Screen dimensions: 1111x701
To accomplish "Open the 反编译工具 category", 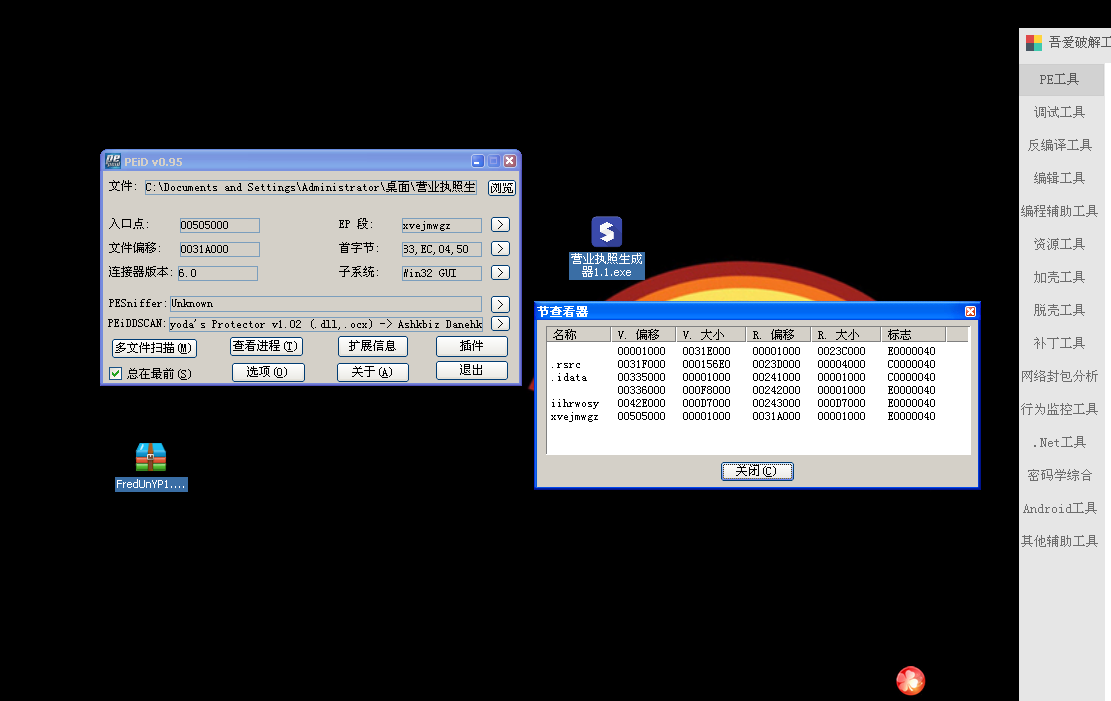I will (x=1060, y=145).
